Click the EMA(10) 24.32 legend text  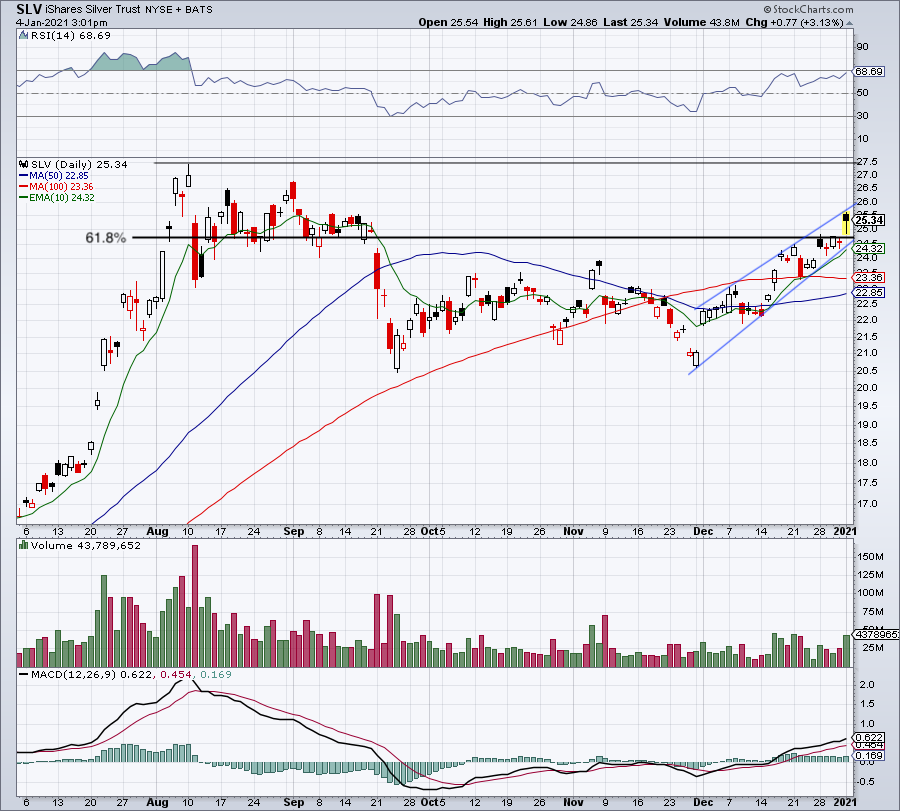tap(61, 198)
